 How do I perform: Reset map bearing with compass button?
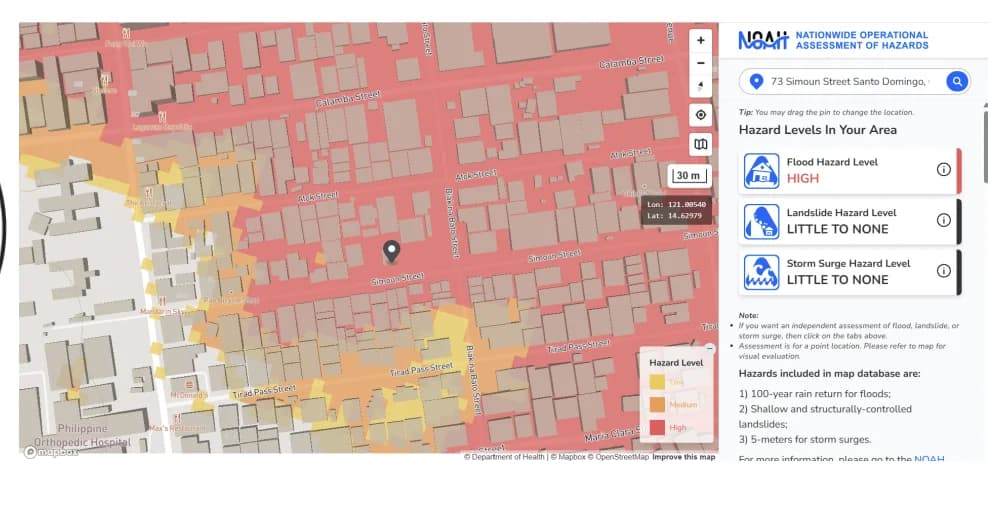pos(700,86)
